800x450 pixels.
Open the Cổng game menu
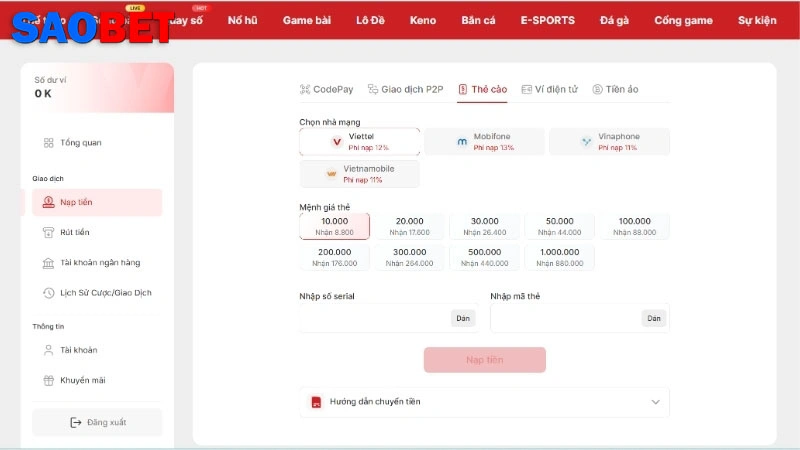683,20
